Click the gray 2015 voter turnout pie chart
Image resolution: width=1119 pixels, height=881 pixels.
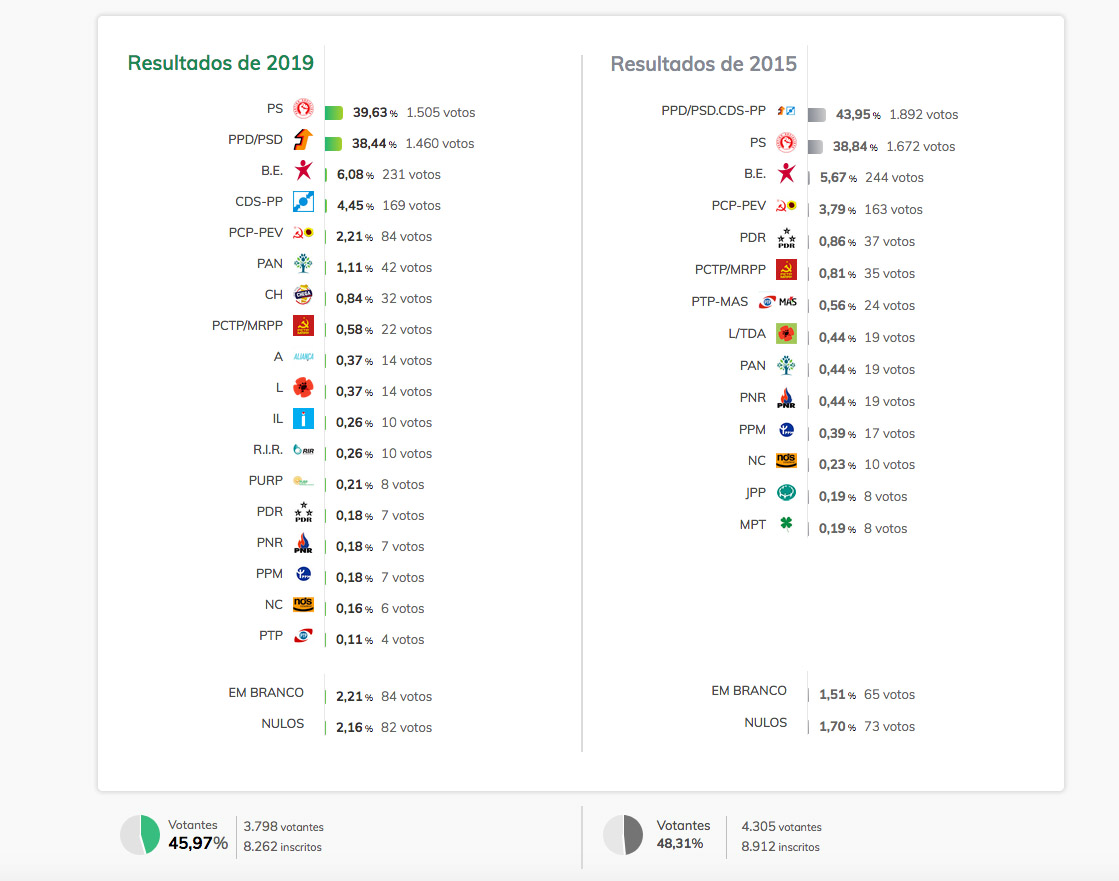pyautogui.click(x=623, y=835)
